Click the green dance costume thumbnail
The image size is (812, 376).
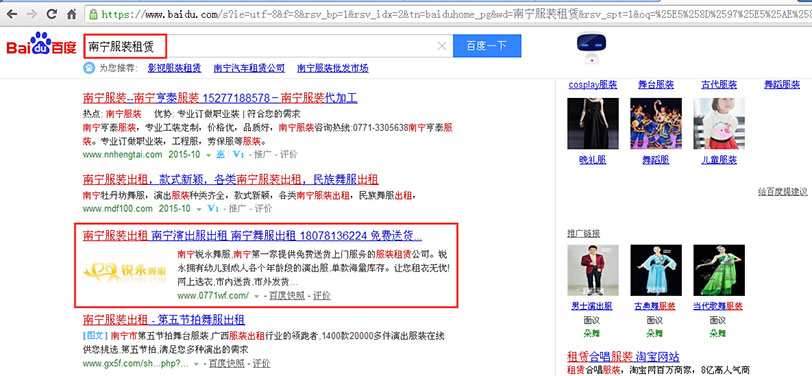[719, 270]
